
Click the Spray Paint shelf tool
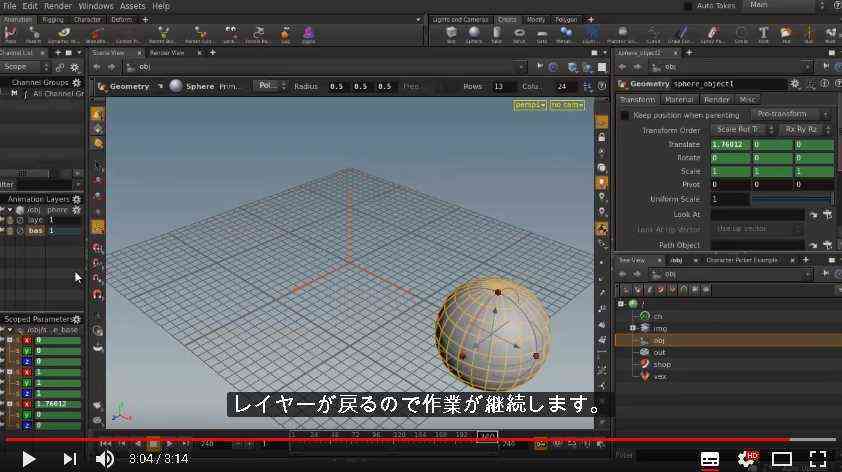[x=712, y=34]
